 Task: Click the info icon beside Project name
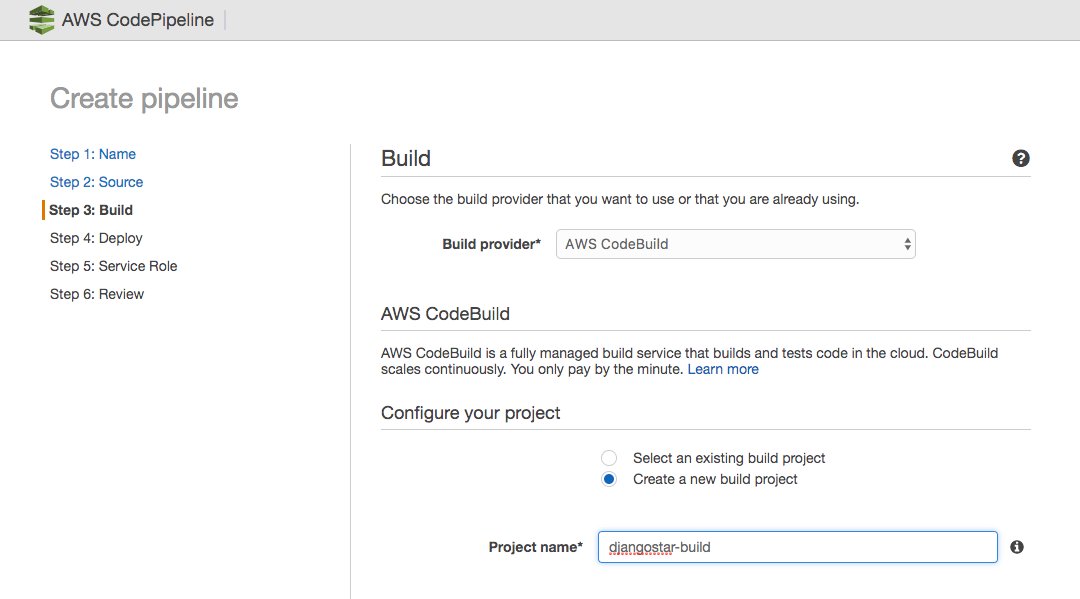pos(1017,547)
